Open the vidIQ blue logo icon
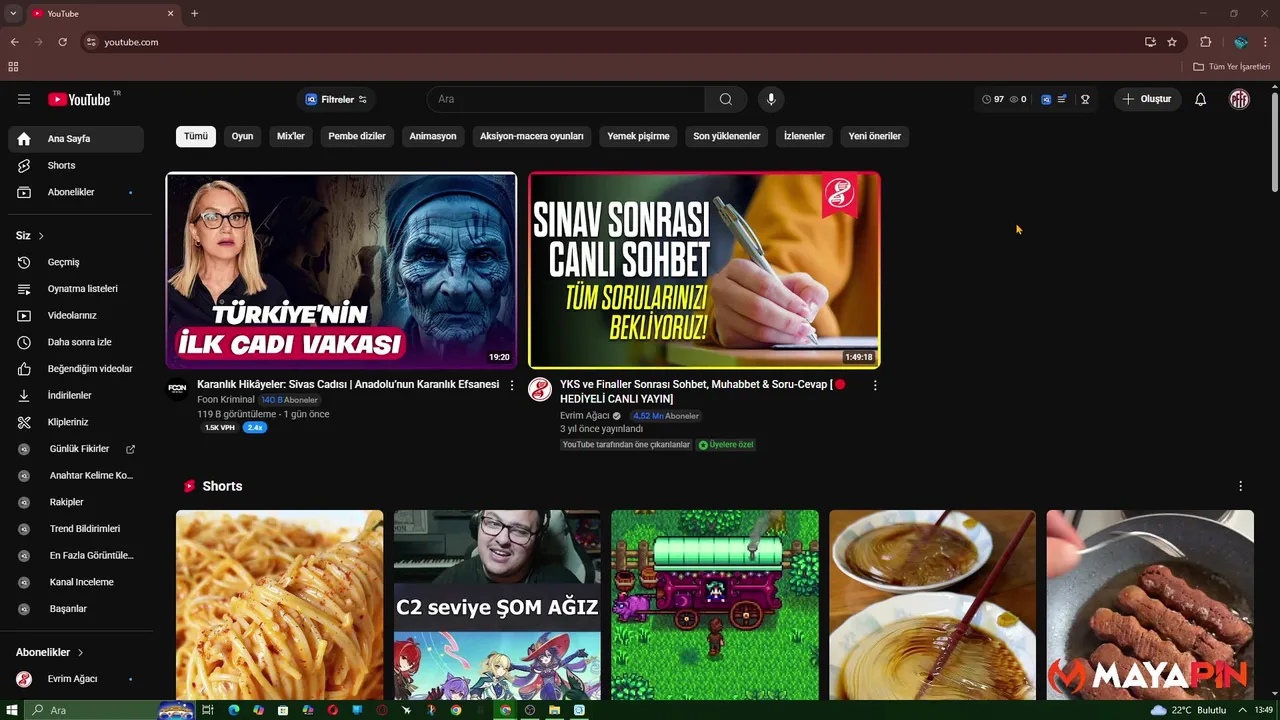Screen dimensions: 1280x720 coord(1046,99)
